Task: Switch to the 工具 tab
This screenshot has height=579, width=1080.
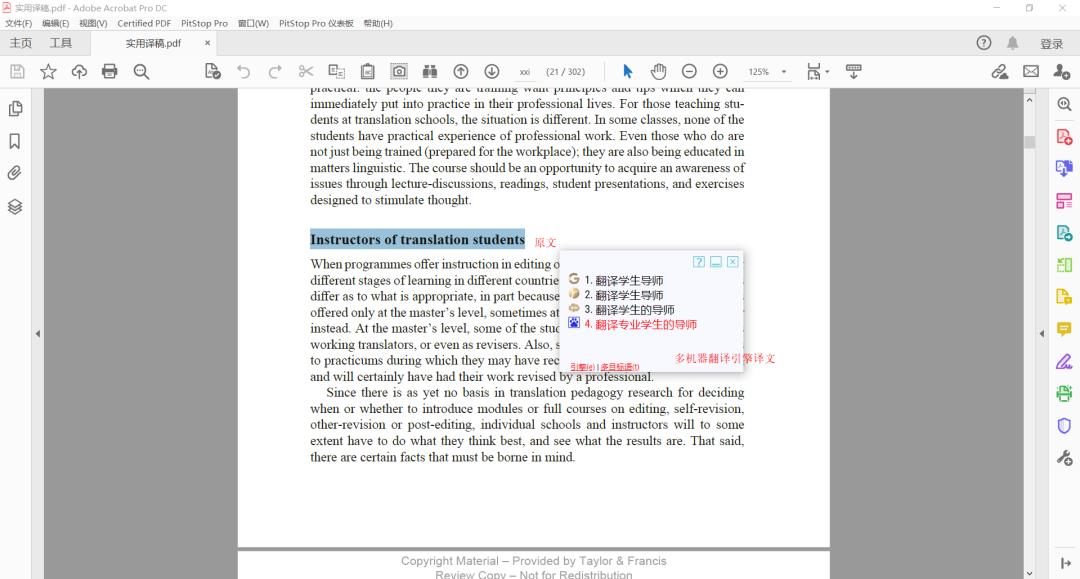Action: tap(61, 43)
